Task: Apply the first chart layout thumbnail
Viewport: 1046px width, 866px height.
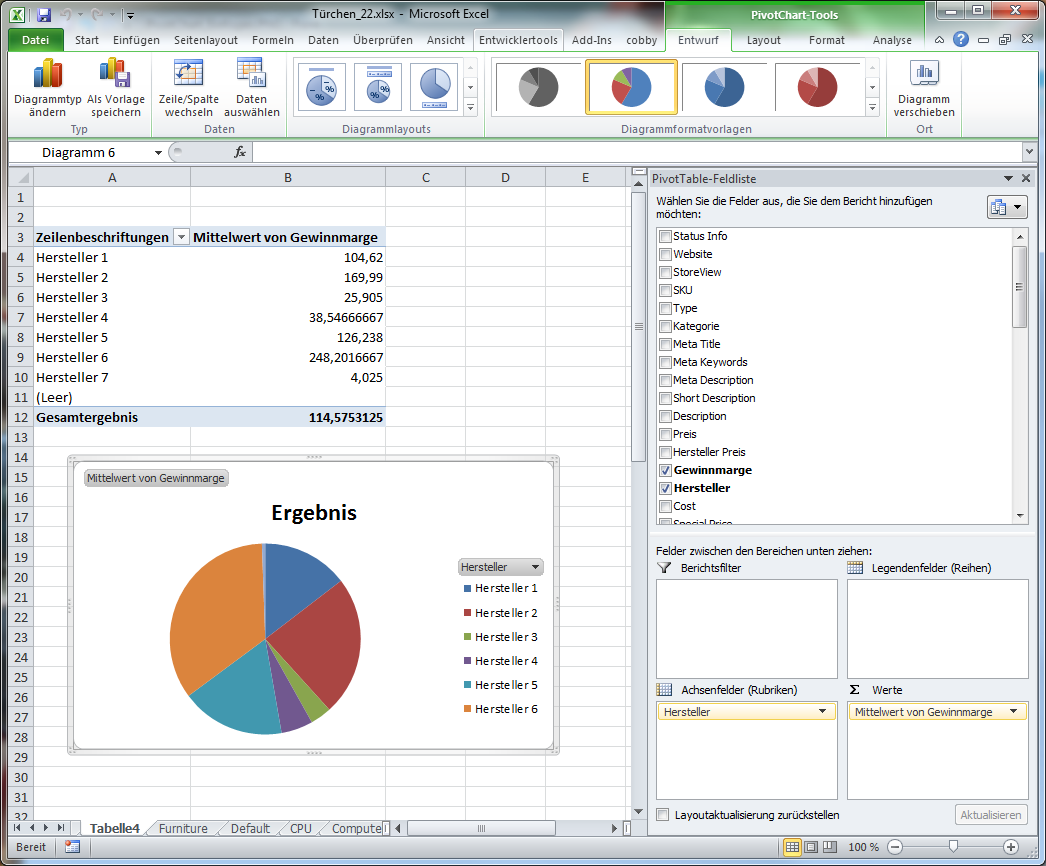Action: pyautogui.click(x=322, y=87)
